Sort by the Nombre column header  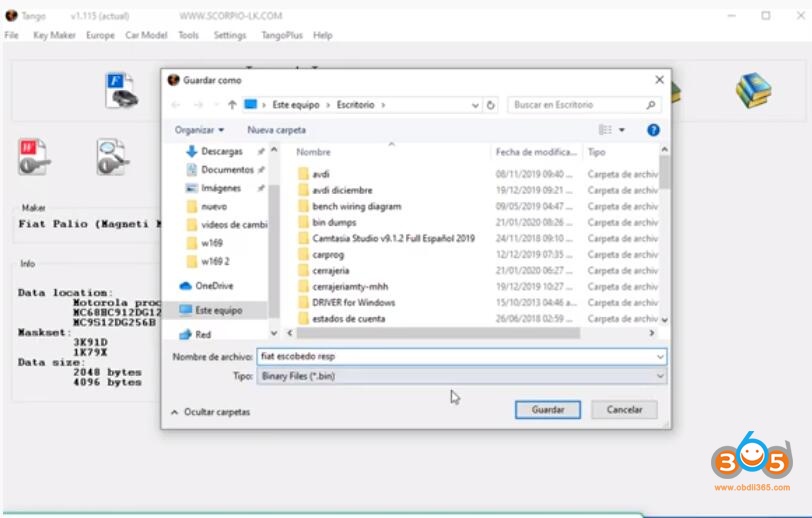(313, 152)
